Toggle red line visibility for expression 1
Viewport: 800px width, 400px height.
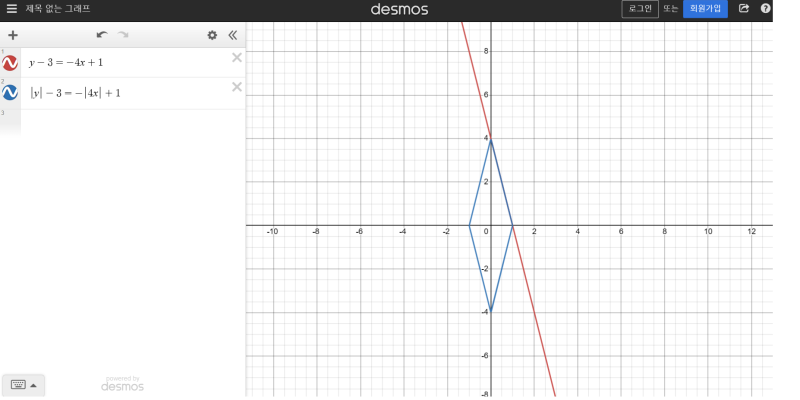pos(10,63)
